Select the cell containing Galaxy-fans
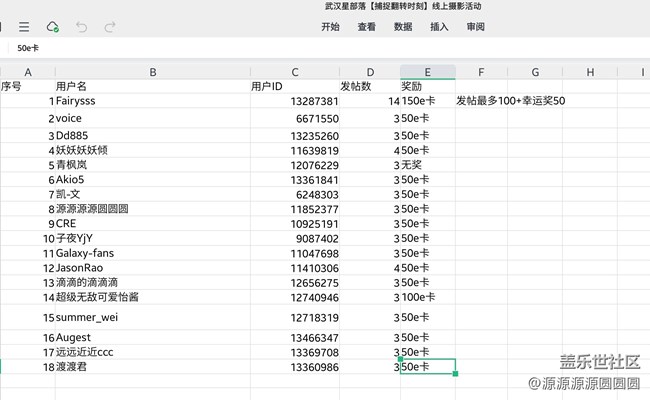 coord(153,253)
